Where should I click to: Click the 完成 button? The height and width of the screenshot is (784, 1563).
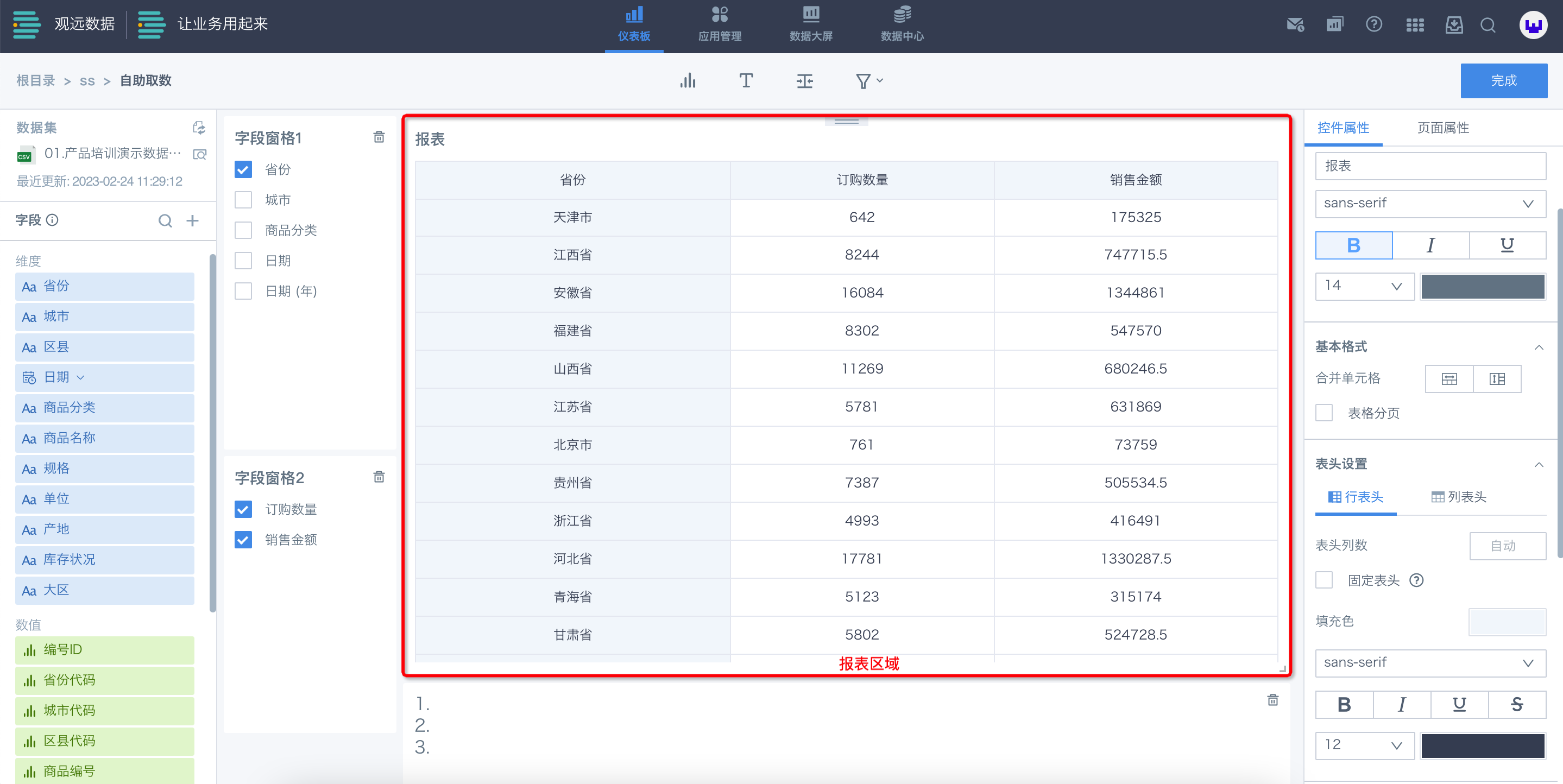[1503, 81]
